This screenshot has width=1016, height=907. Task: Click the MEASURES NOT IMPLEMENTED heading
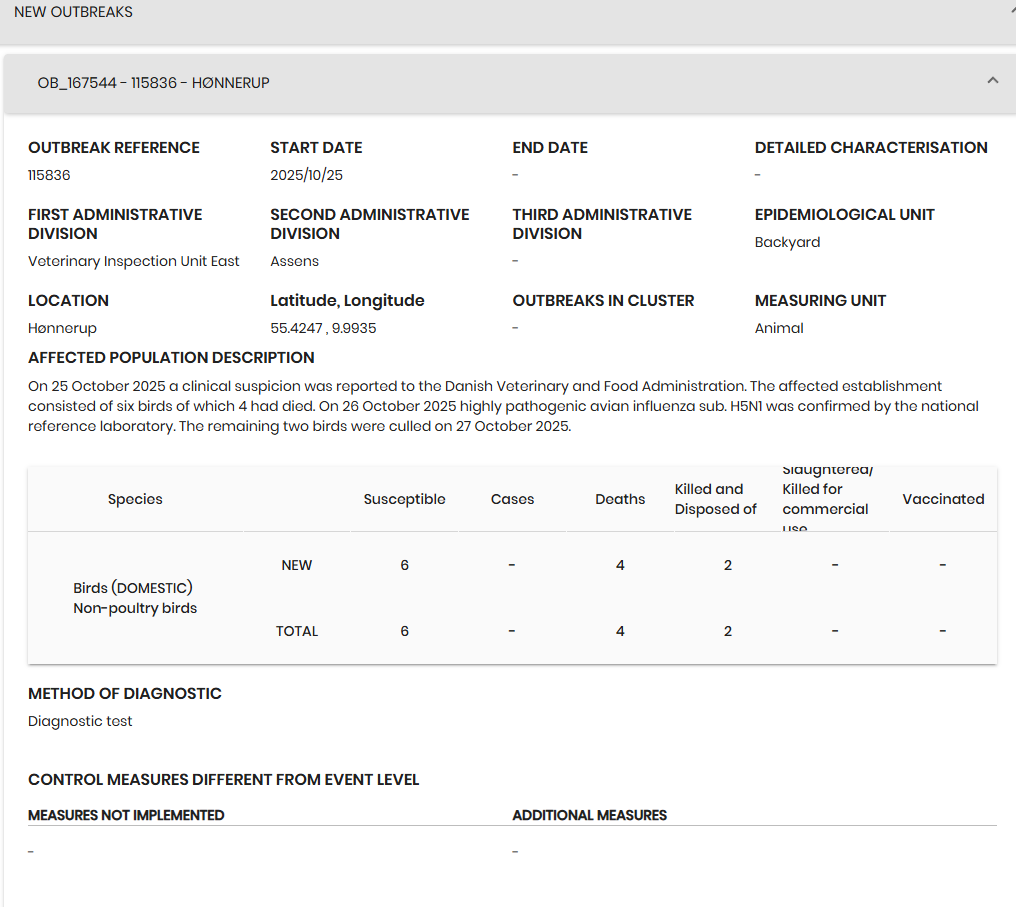(126, 815)
